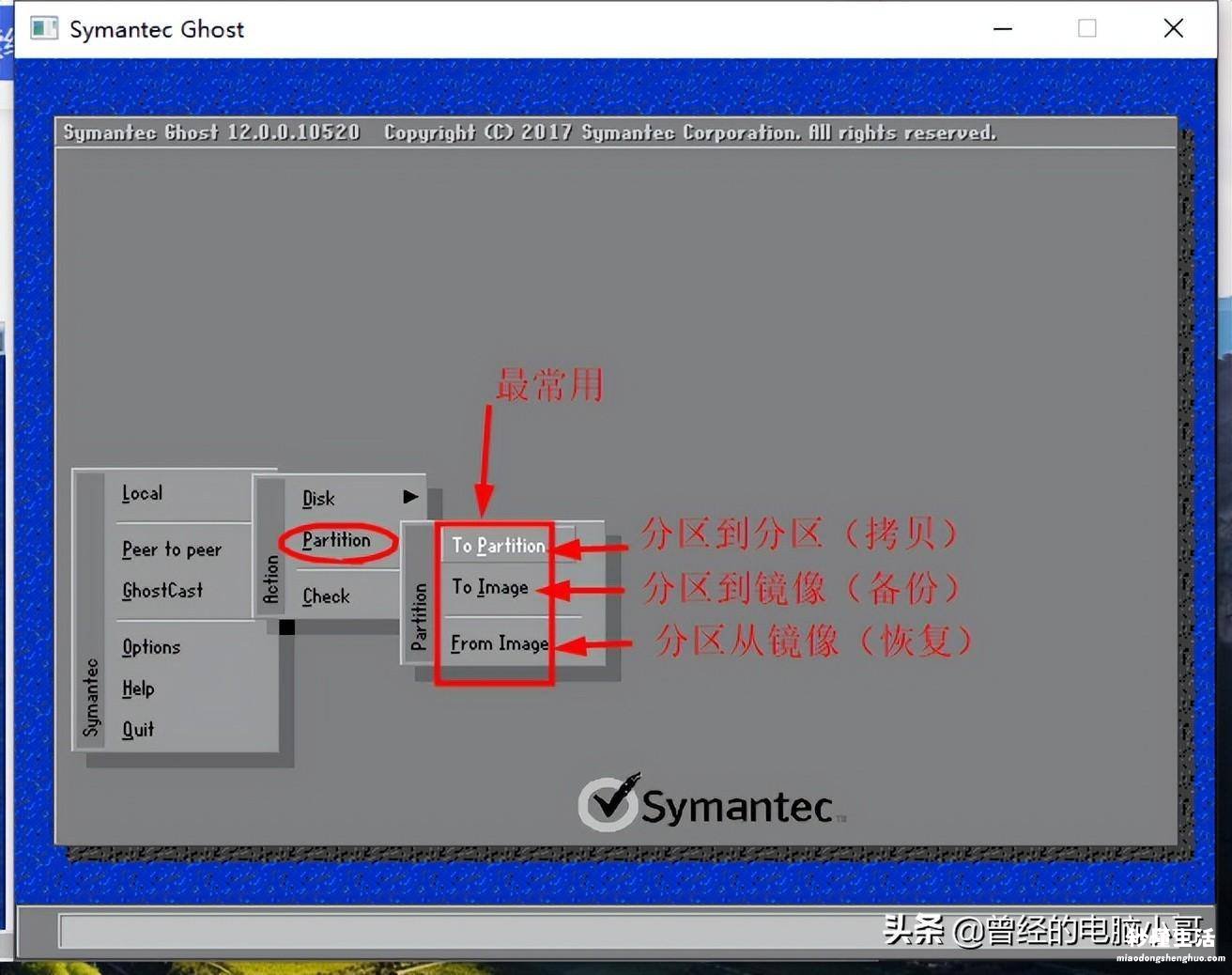
Task: Click the Symantec Ghost window title icon
Action: (x=44, y=28)
